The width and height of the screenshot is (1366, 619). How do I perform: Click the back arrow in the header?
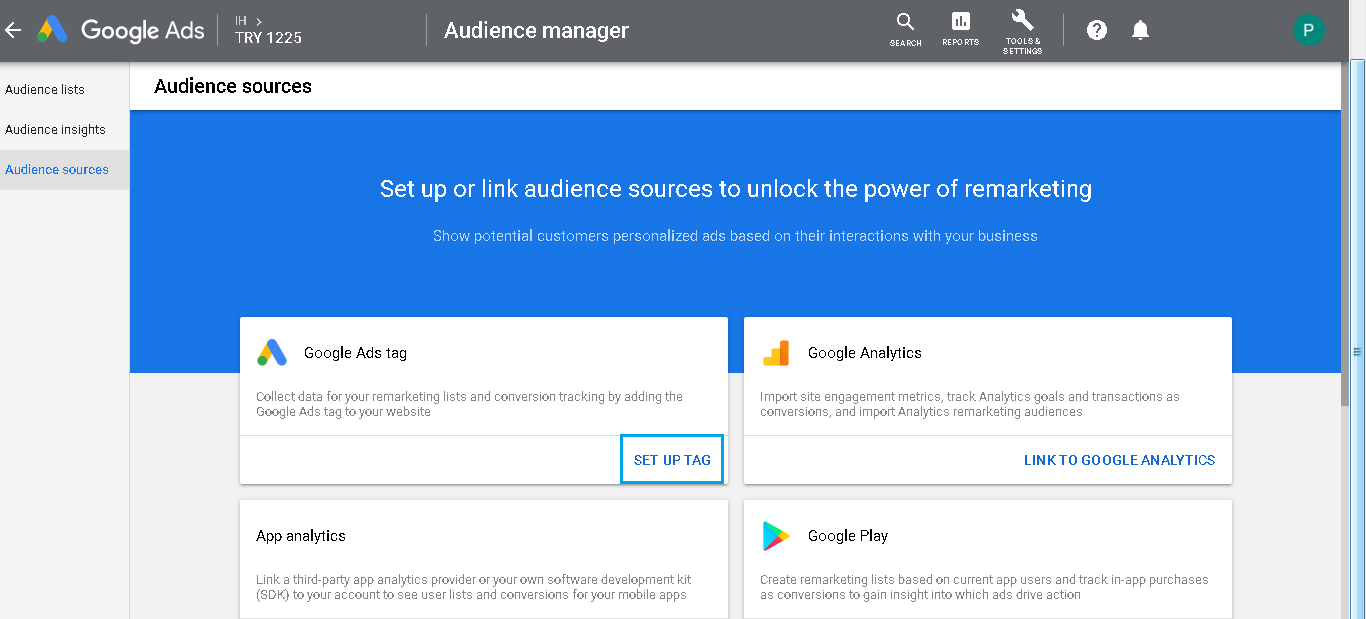[x=13, y=30]
